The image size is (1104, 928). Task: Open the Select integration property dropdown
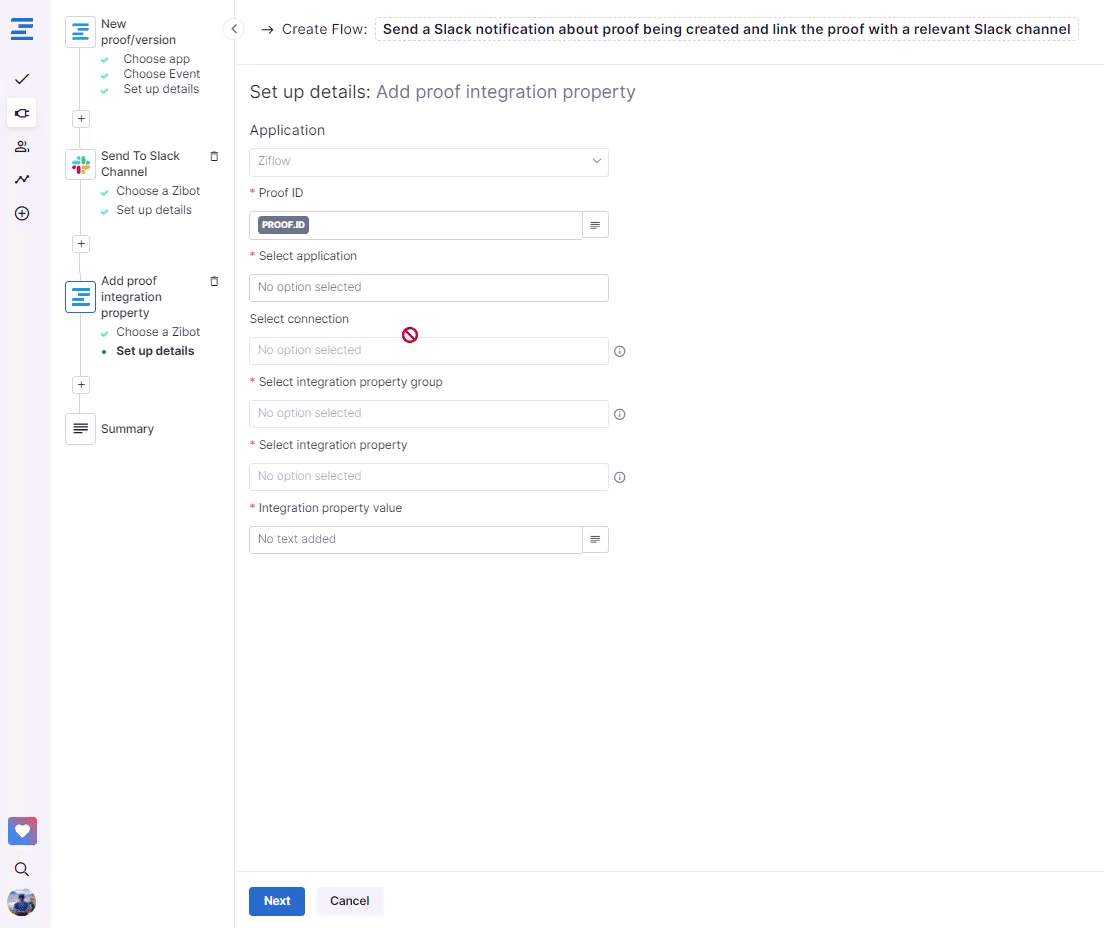point(428,477)
